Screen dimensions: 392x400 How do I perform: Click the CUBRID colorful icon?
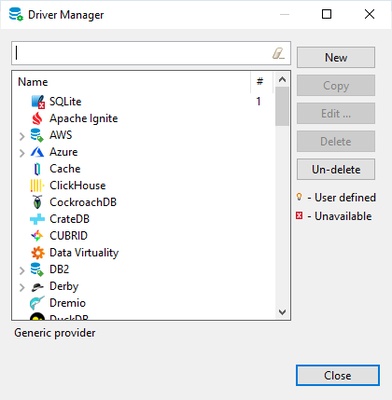(37, 236)
